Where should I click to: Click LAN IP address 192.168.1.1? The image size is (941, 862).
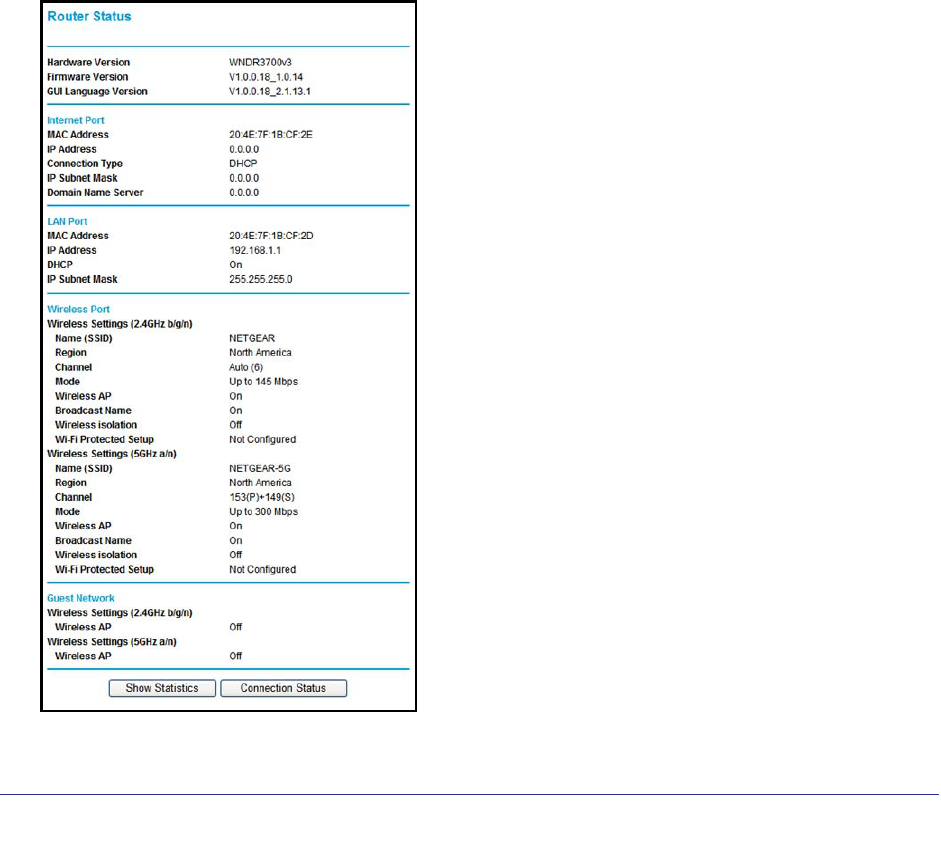[x=255, y=250]
